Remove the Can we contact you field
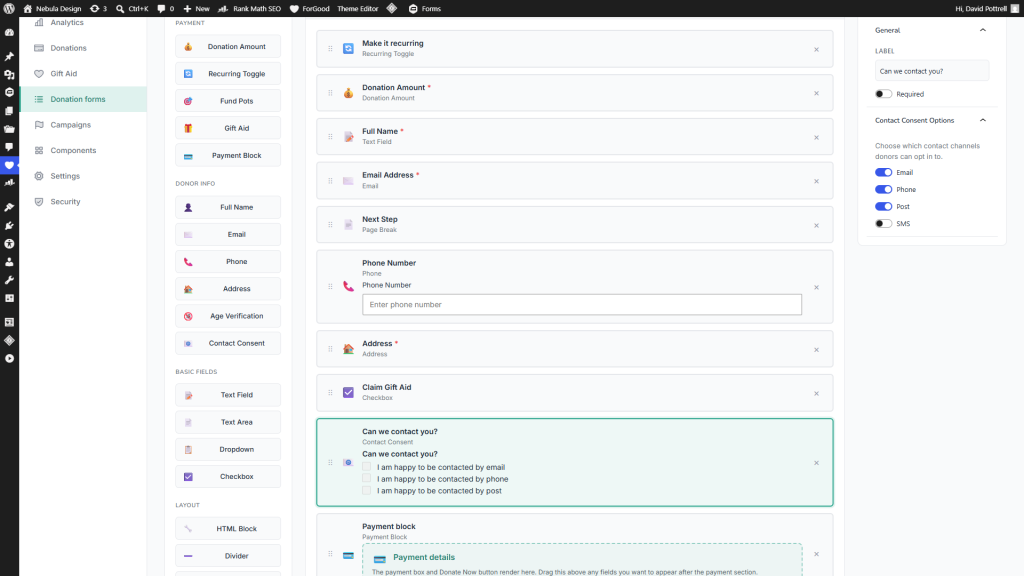The width and height of the screenshot is (1024, 576). tap(816, 463)
